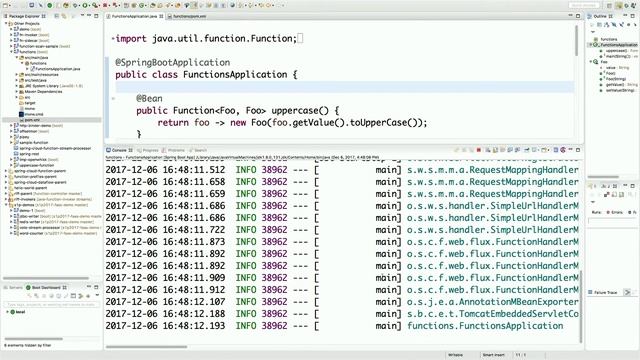Select getValue() in Outline
640x360 pixels.
coord(619,85)
